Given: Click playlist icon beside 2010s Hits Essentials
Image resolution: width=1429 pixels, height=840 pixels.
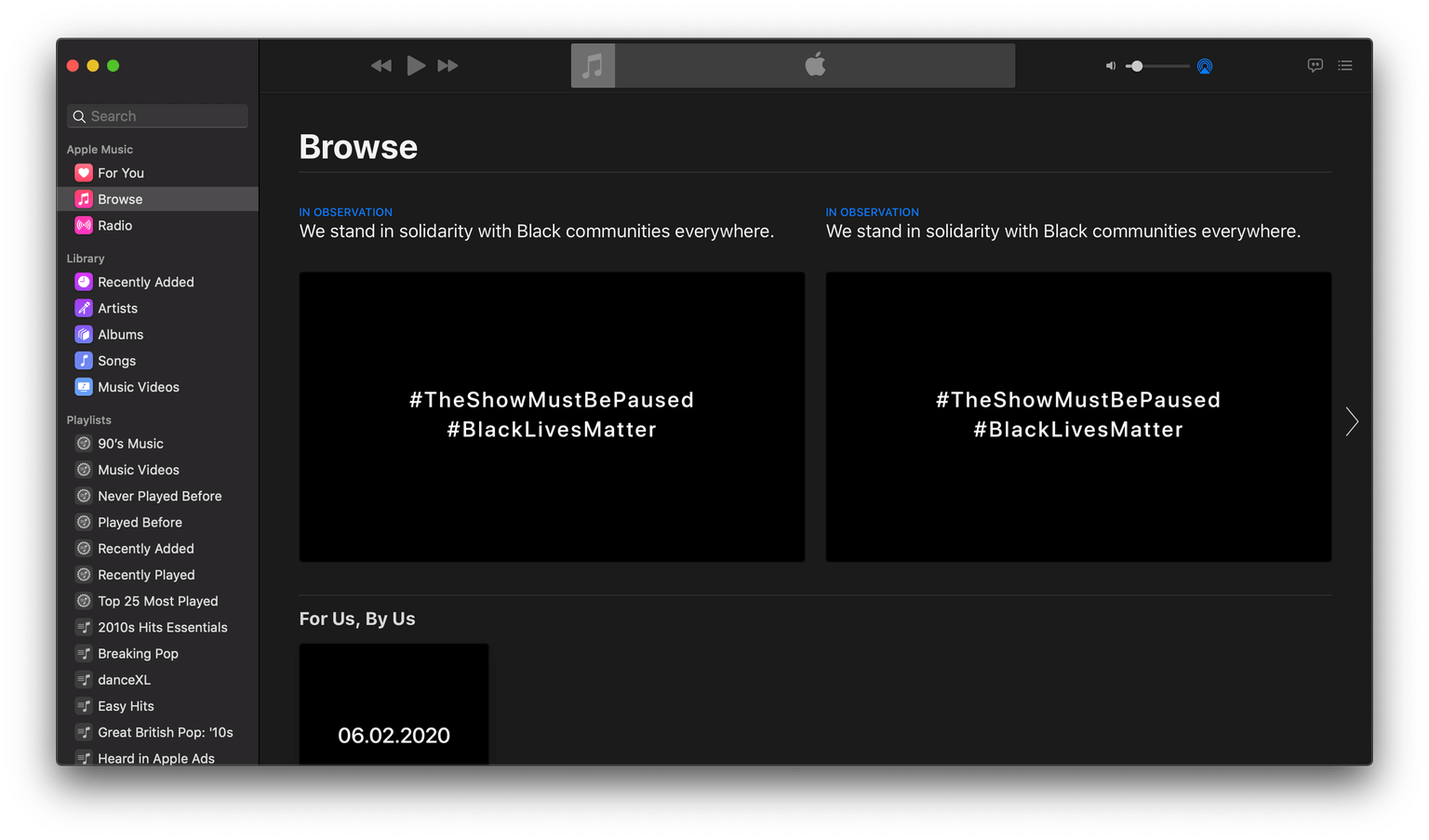Looking at the screenshot, I should tap(84, 627).
